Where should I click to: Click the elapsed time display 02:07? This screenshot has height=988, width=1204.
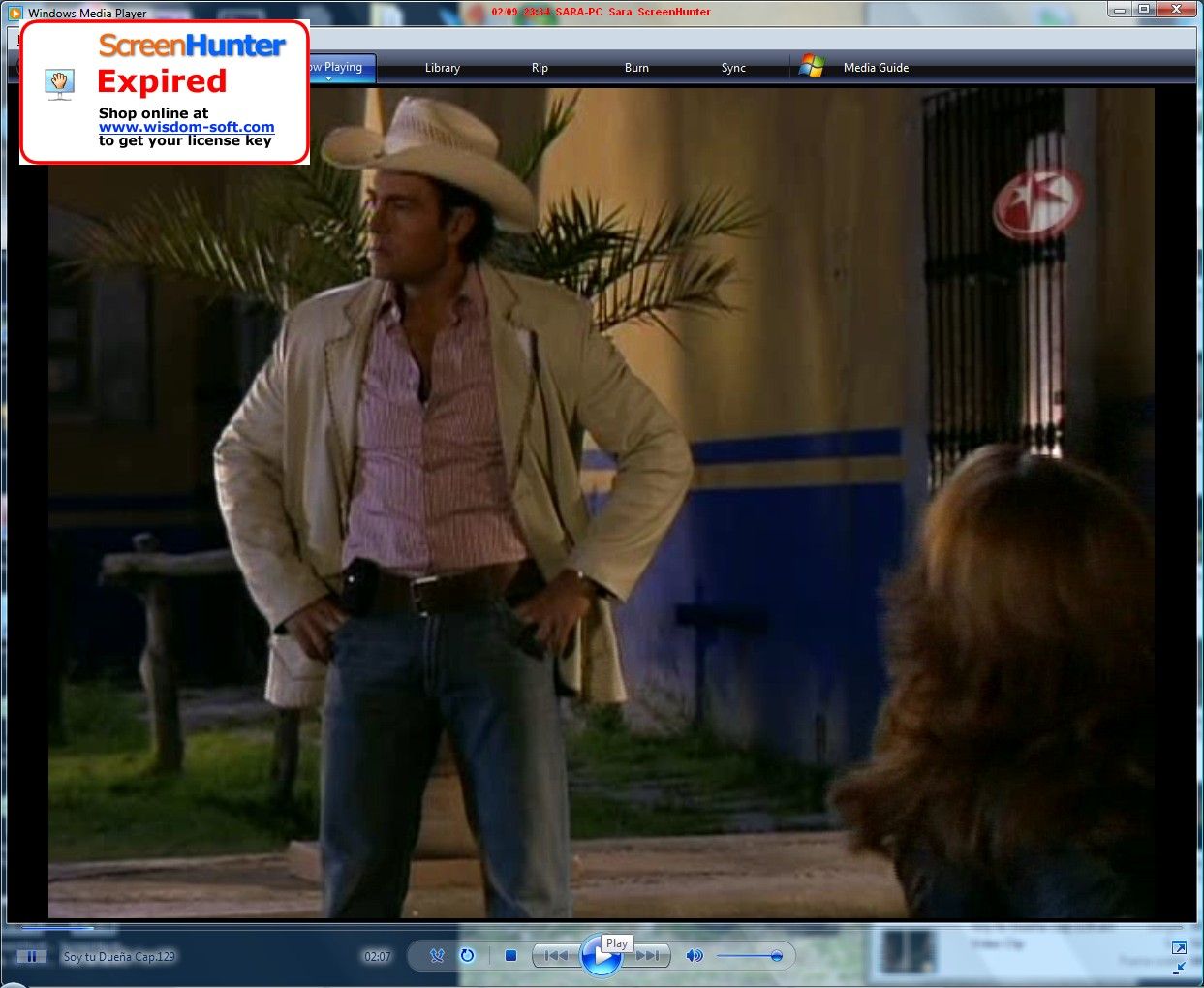coord(377,957)
